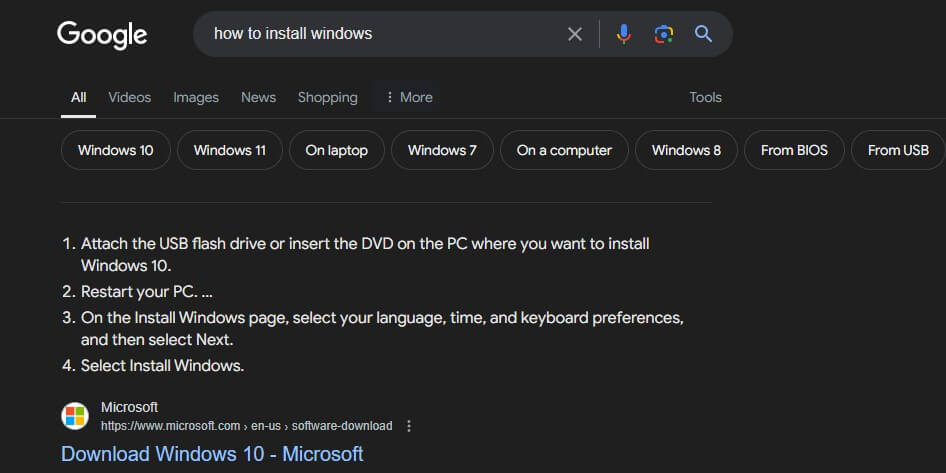This screenshot has width=946, height=473.
Task: Click the Google logo
Action: point(102,34)
